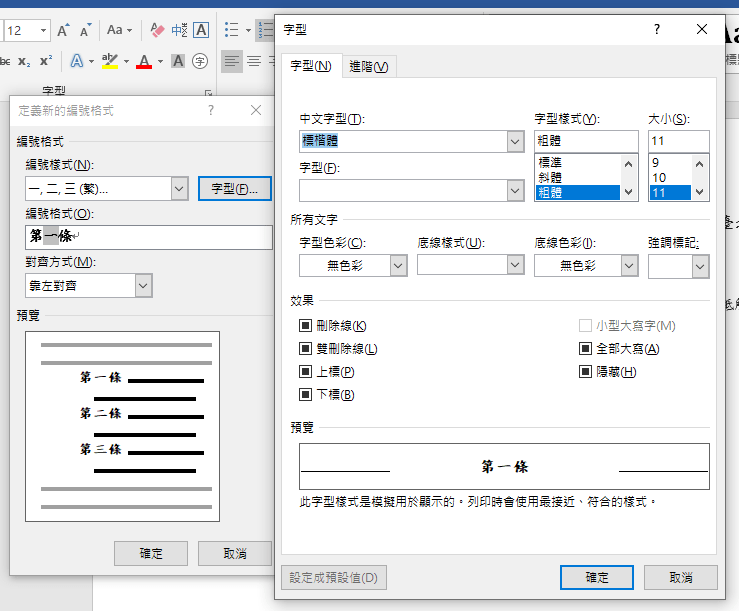The height and width of the screenshot is (611, 739).
Task: Apply the red font color swatch
Action: click(144, 62)
